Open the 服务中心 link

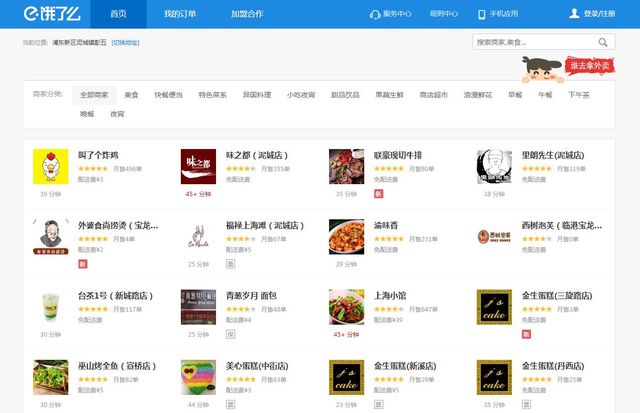click(397, 14)
